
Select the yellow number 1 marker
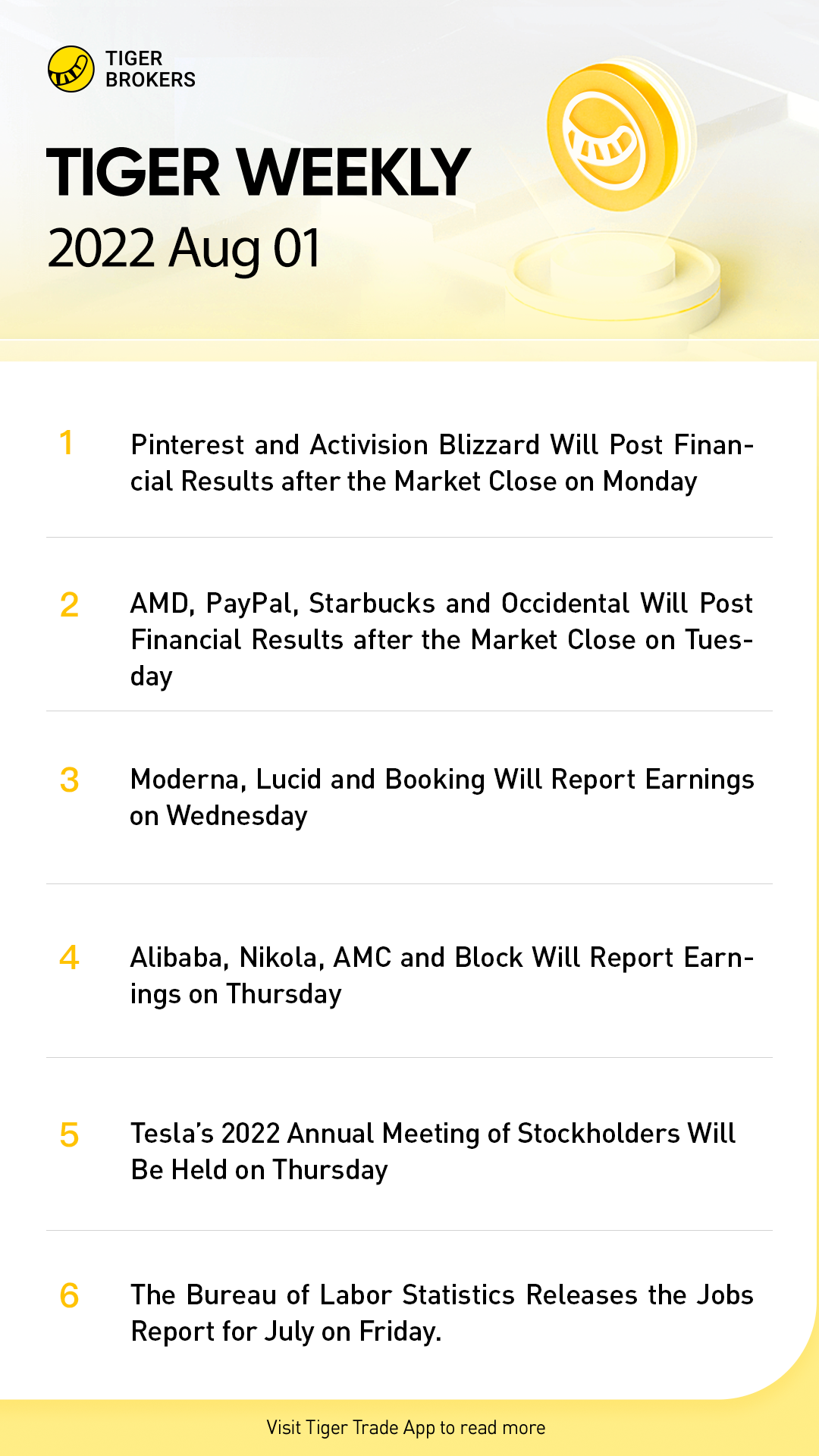pyautogui.click(x=67, y=443)
